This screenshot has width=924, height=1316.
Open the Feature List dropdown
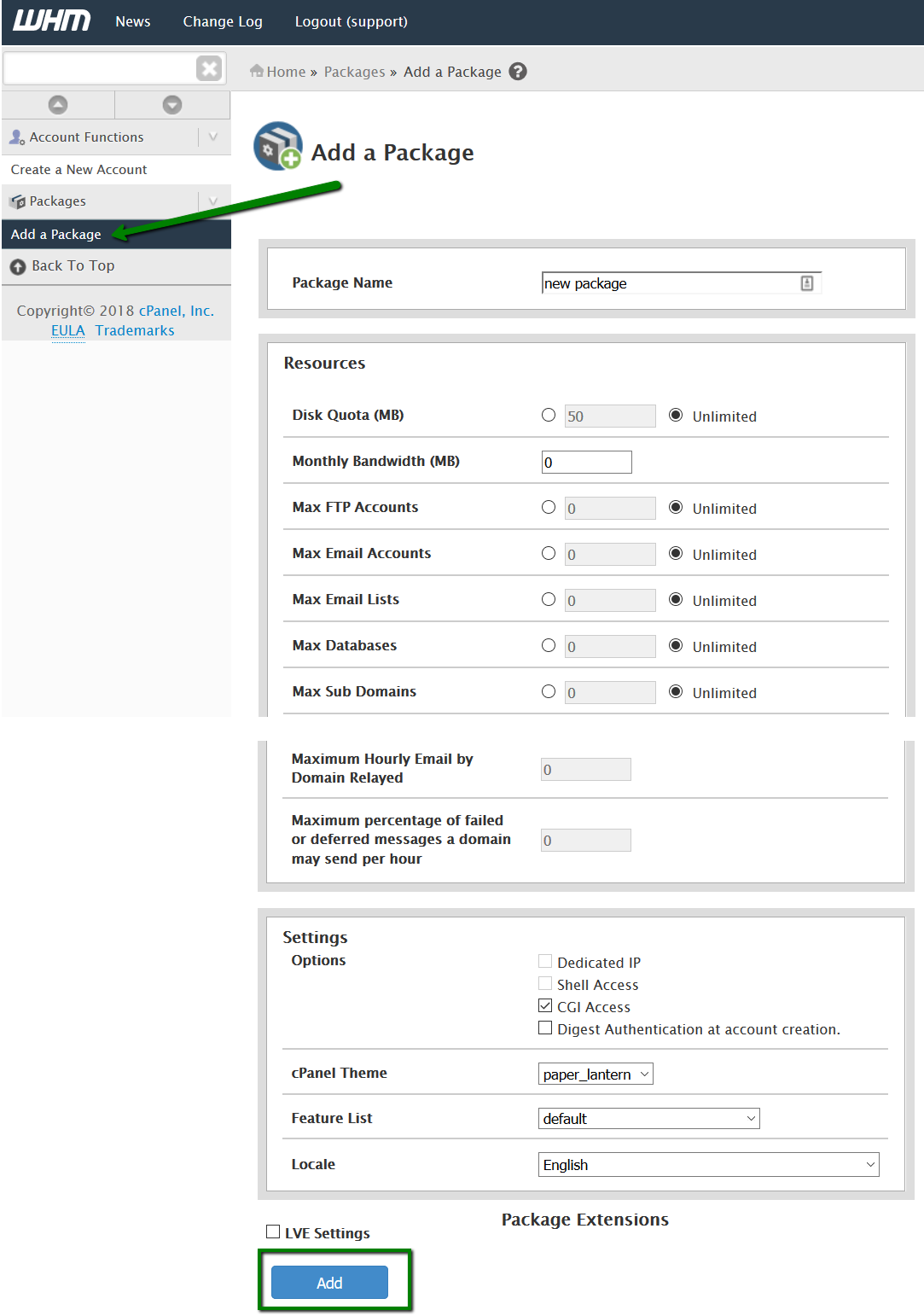tap(648, 1119)
